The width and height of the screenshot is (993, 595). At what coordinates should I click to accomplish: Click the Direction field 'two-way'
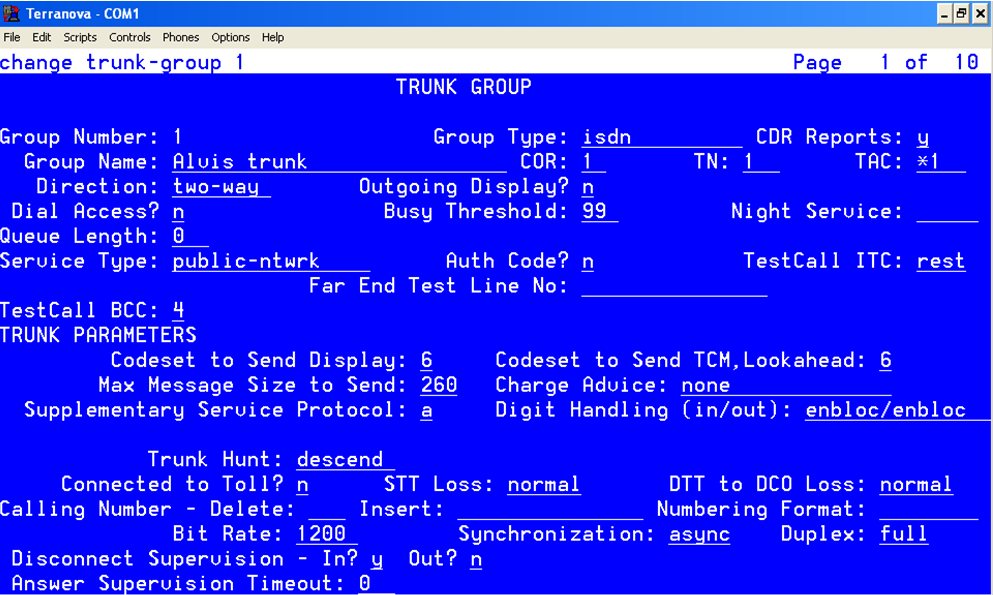pyautogui.click(x=216, y=187)
